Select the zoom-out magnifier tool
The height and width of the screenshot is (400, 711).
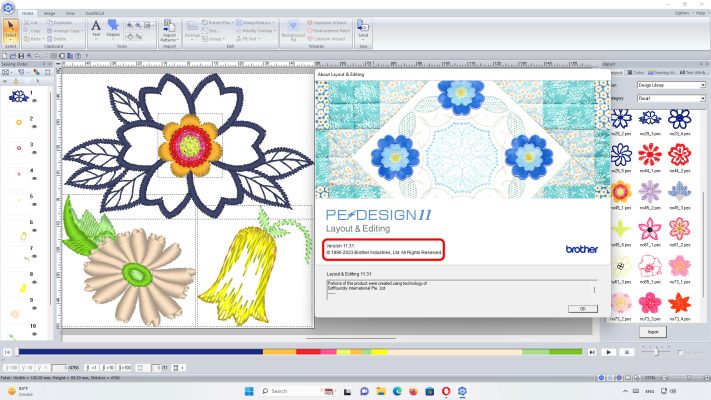[x=138, y=25]
